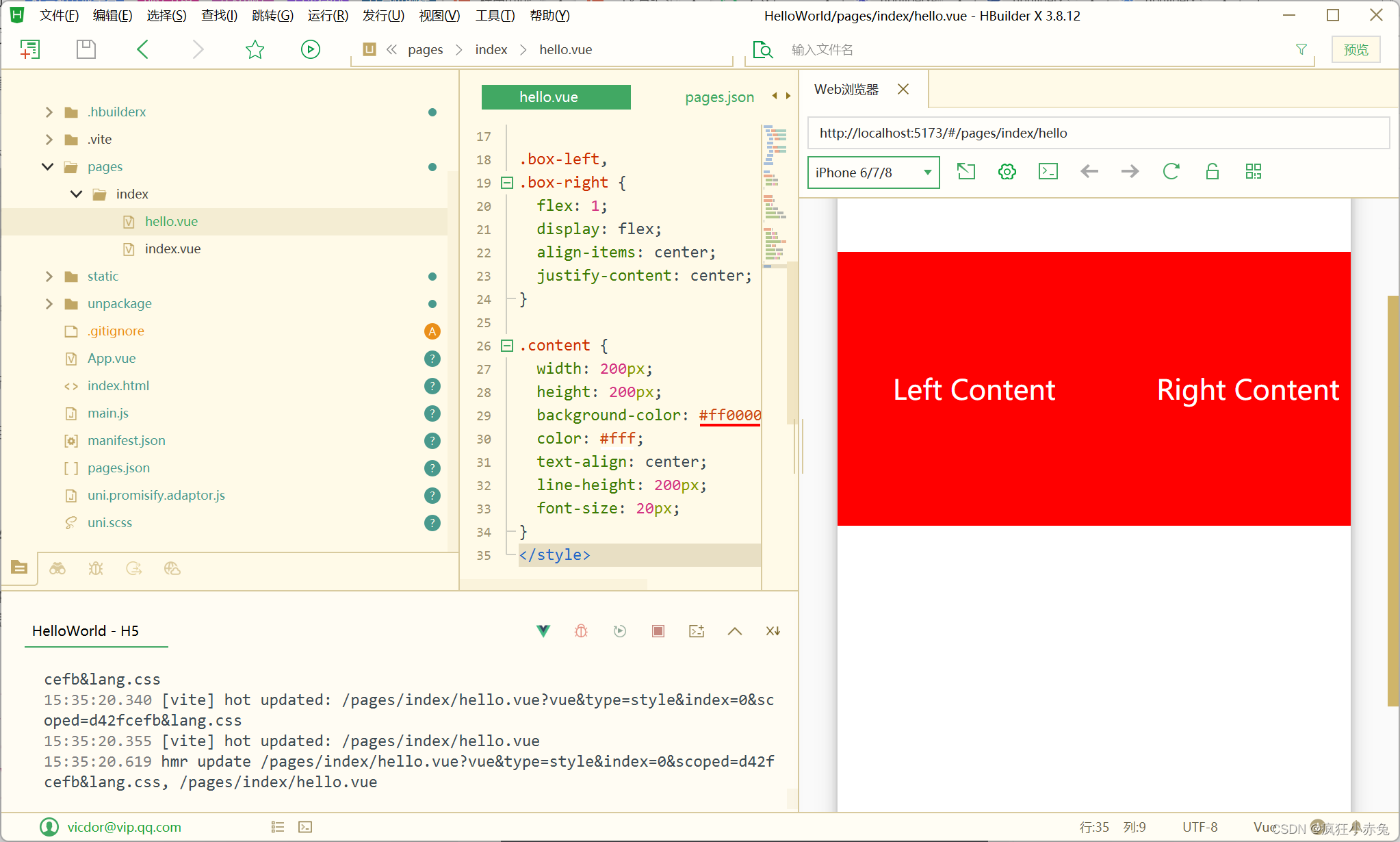Image resolution: width=1400 pixels, height=842 pixels.
Task: Select the HelloWorld - H5 console tab
Action: pyautogui.click(x=86, y=631)
